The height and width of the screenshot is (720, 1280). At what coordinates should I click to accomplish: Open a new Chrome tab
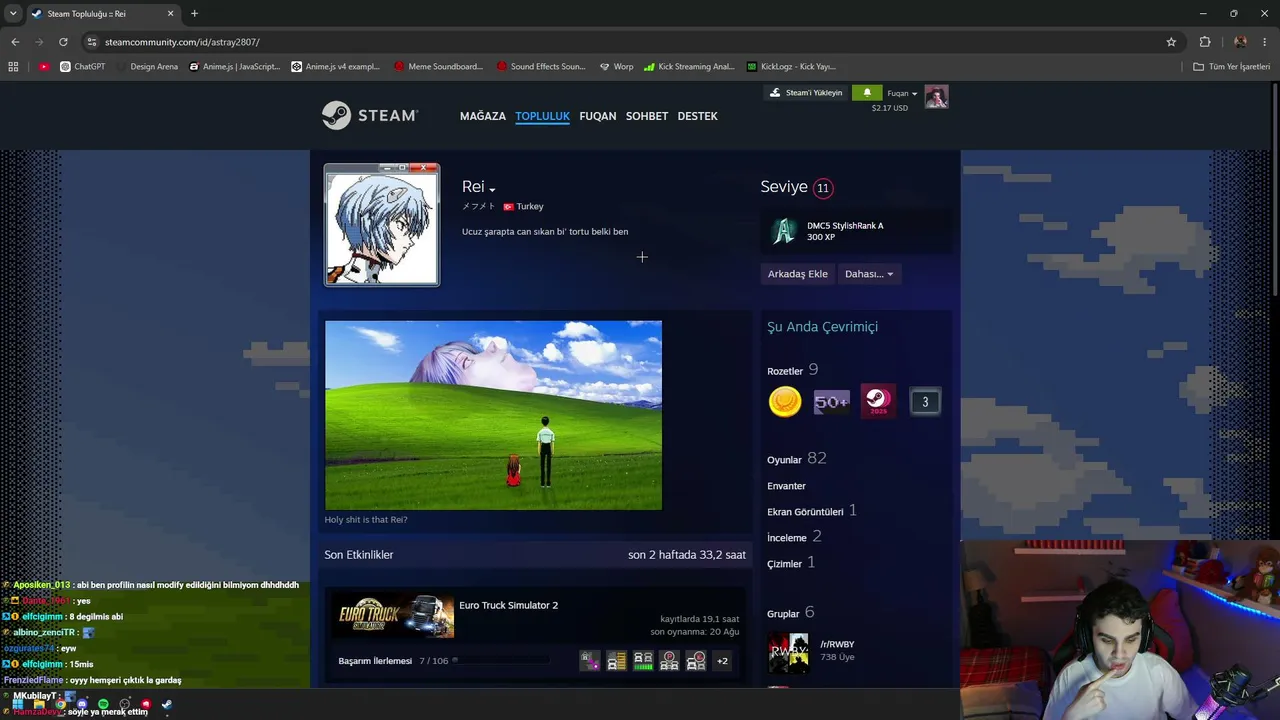point(194,14)
